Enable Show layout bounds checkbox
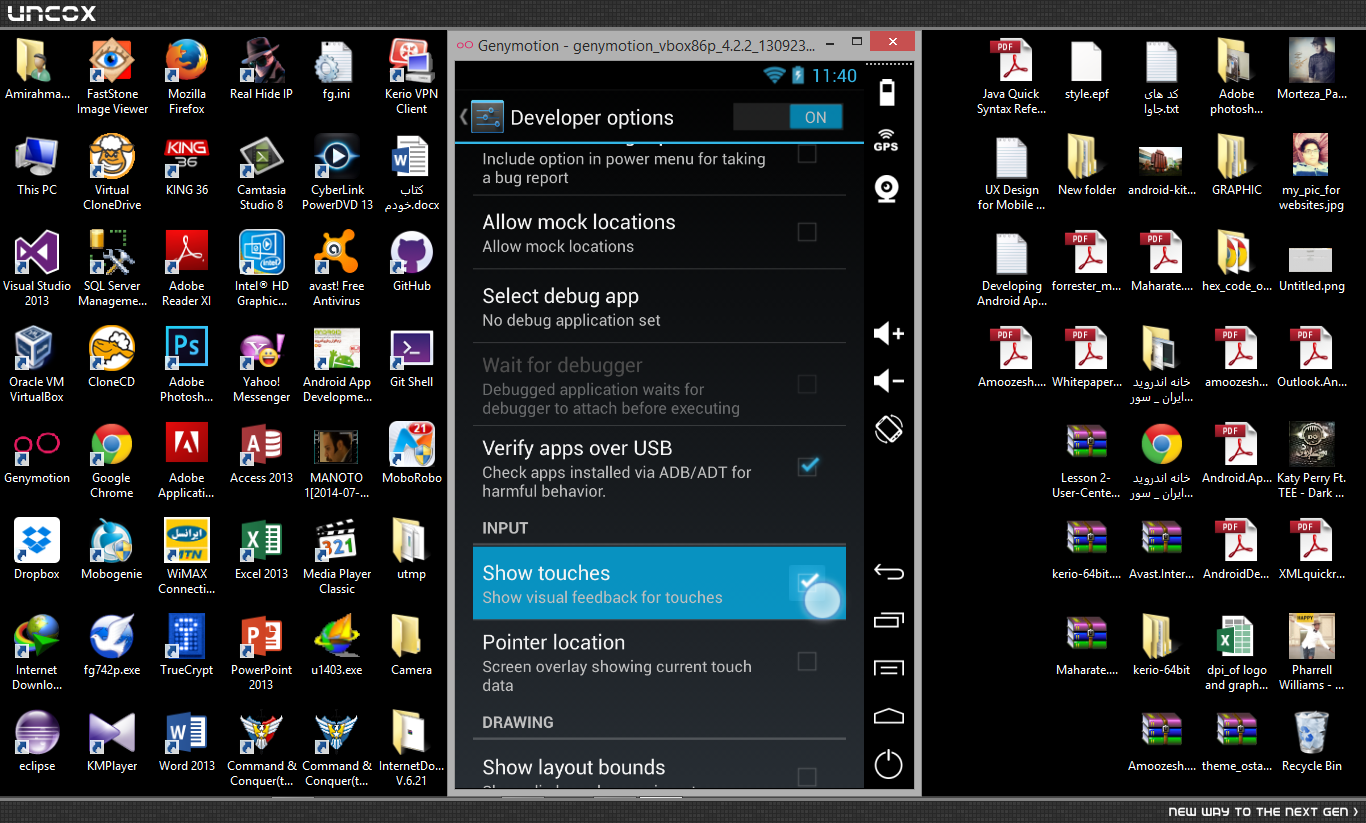The width and height of the screenshot is (1366, 823). (806, 777)
